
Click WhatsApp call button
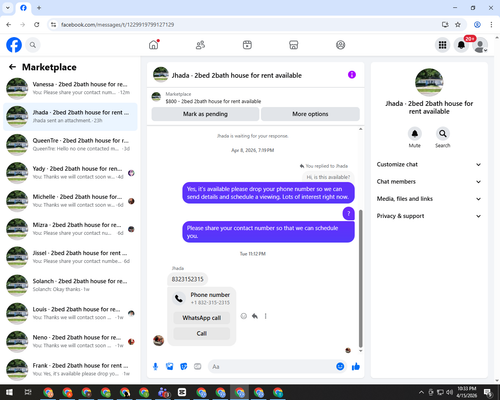coord(202,318)
